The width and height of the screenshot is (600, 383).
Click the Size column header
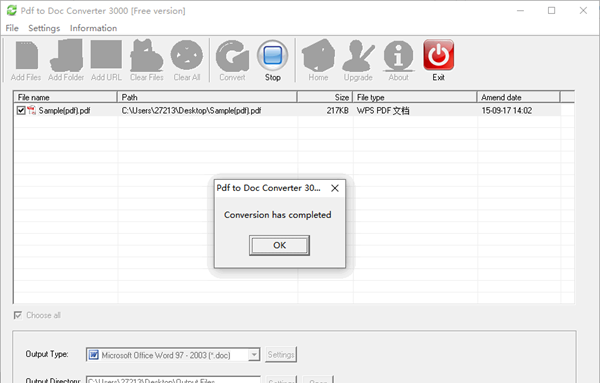325,97
